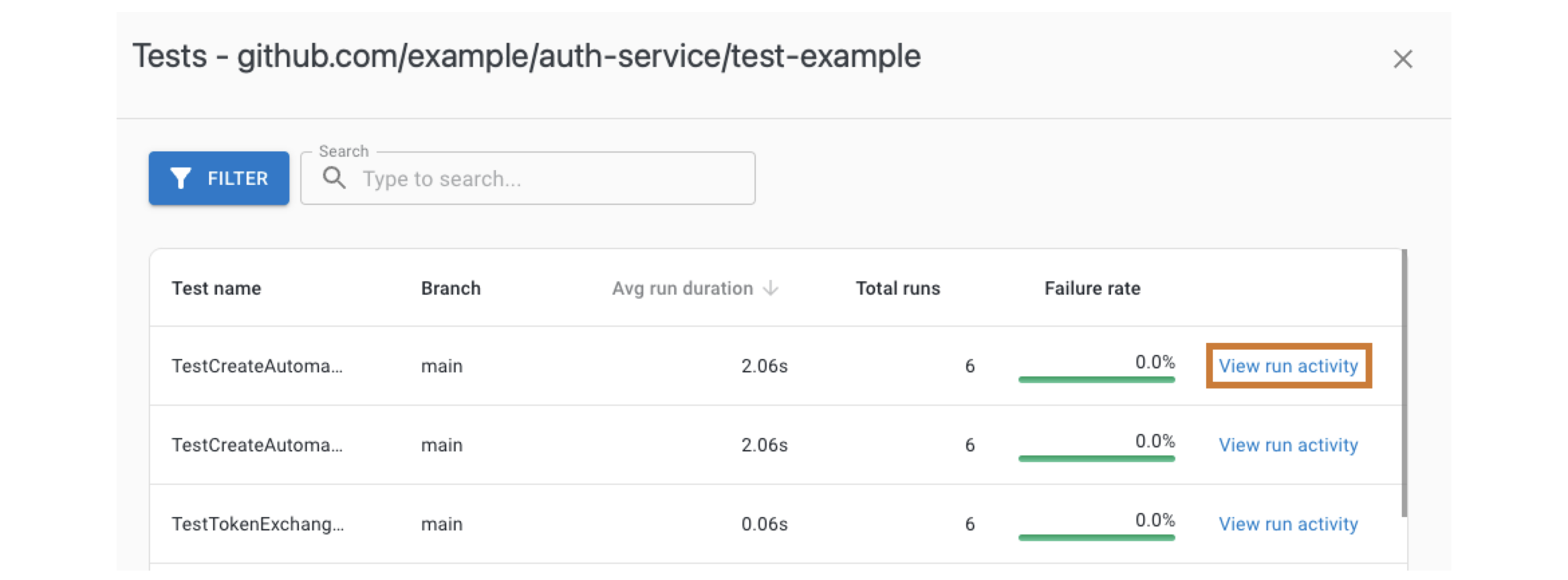Click the '0.0%' failure rate in the TestTokenExchang row
This screenshot has height=580, width=1568.
click(x=1155, y=520)
